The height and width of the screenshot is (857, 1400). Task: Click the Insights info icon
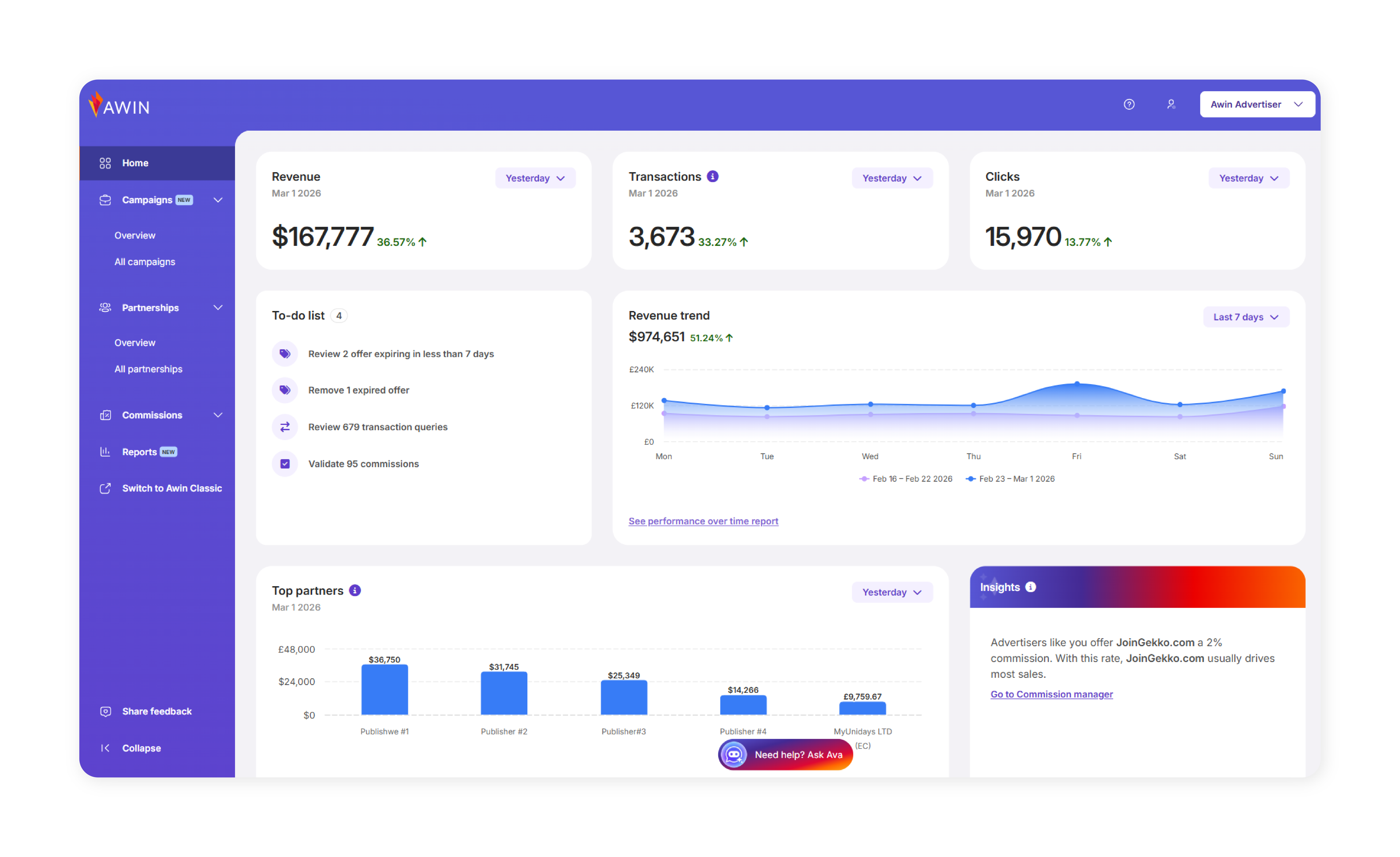coord(1031,587)
